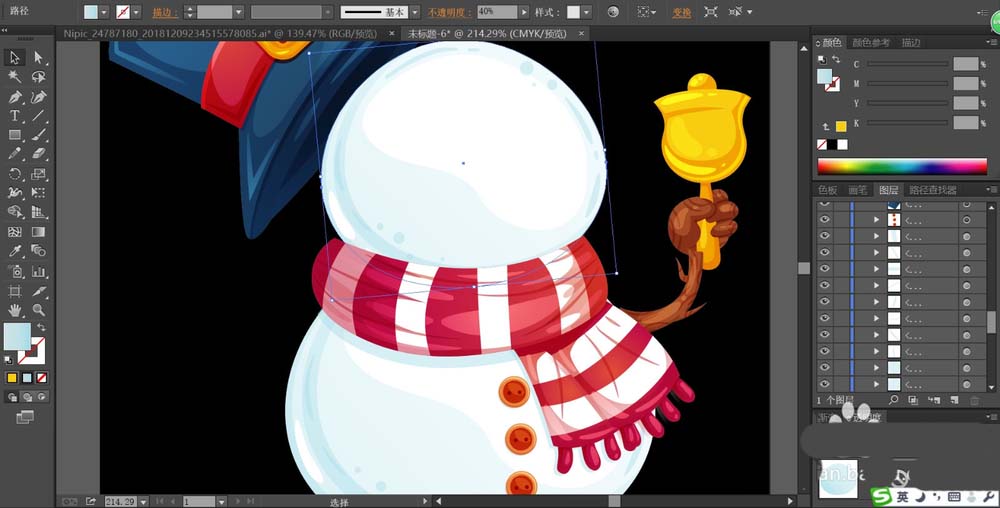Open the stroke weight dropdown next to 描边
Viewport: 1000px width, 508px height.
point(239,12)
